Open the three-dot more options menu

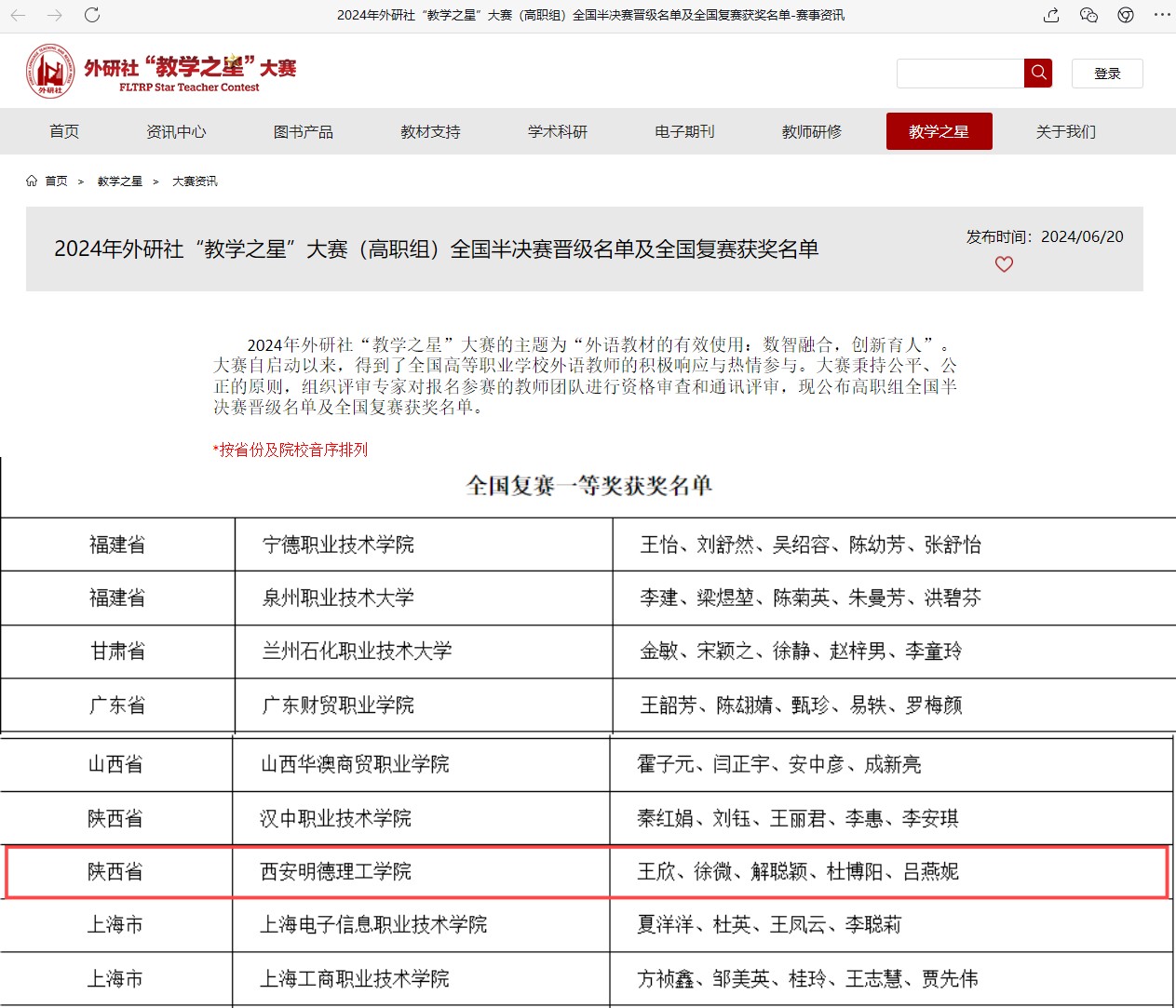[1162, 15]
